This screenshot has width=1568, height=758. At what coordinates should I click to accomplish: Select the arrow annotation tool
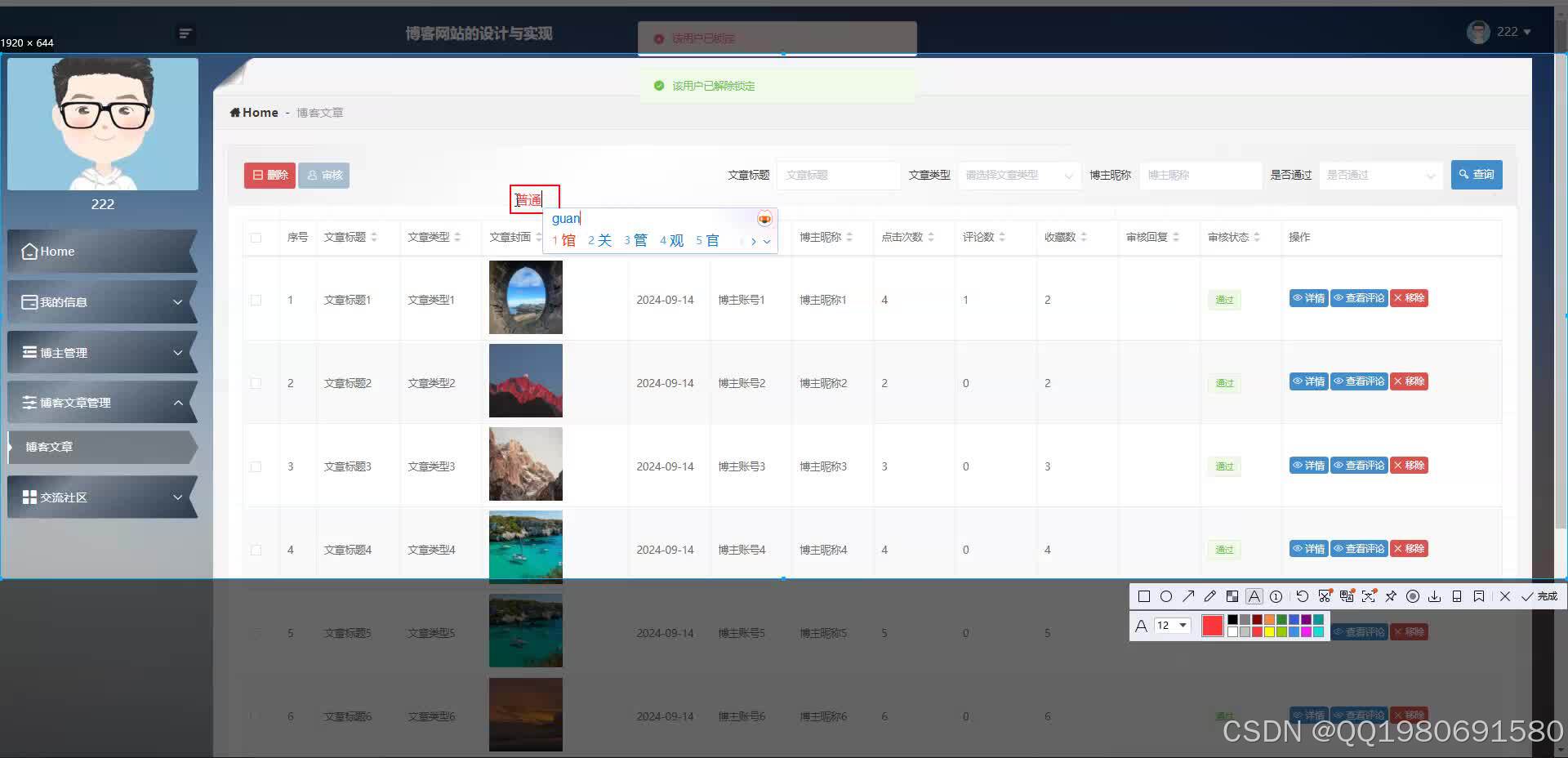click(x=1189, y=596)
